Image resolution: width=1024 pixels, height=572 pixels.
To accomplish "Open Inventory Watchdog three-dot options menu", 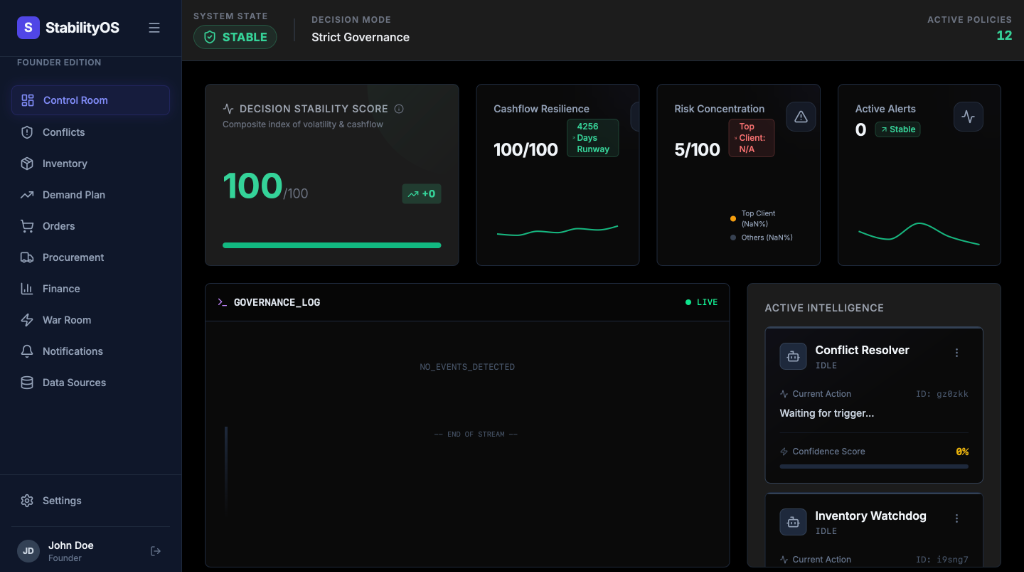I will [x=956, y=519].
